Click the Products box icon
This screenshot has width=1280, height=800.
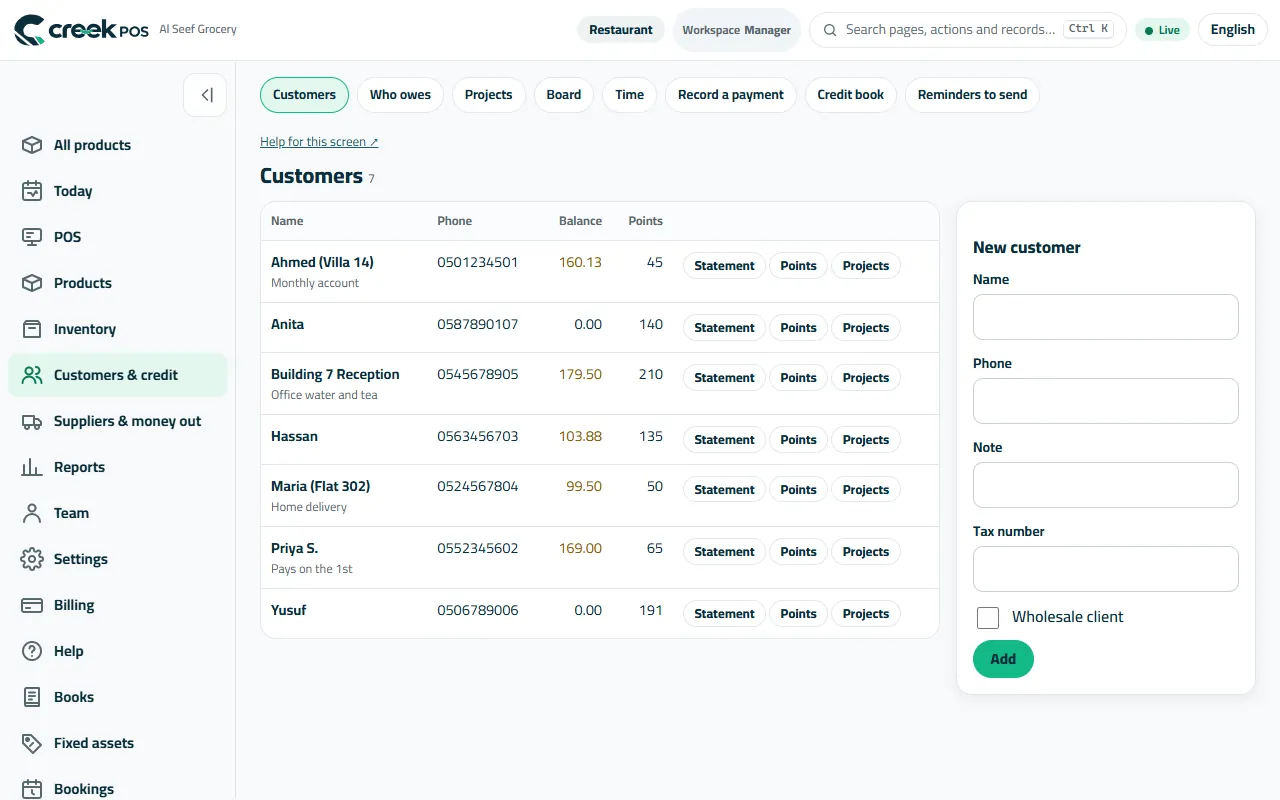[x=32, y=283]
